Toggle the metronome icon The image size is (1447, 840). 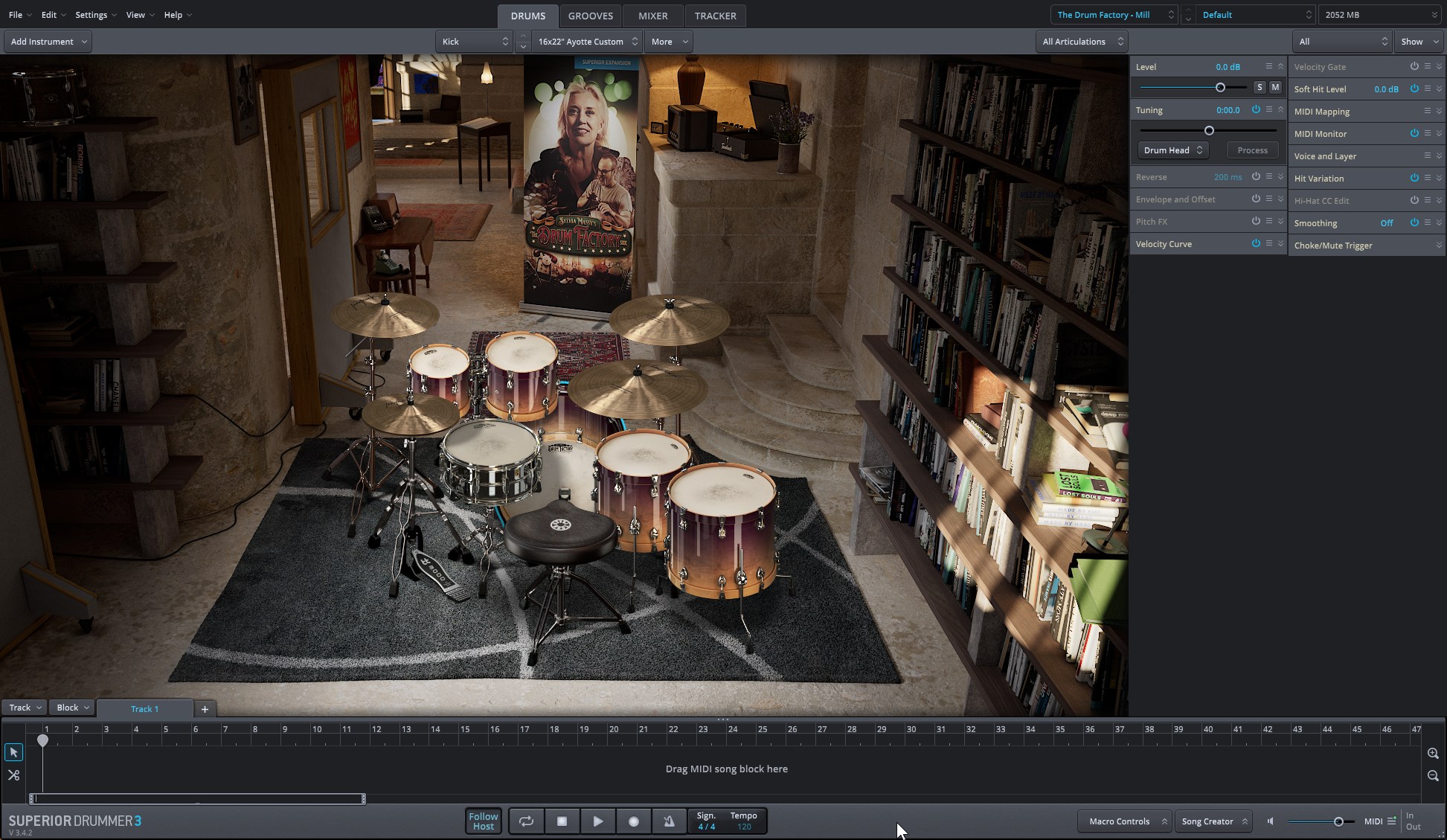click(x=669, y=821)
